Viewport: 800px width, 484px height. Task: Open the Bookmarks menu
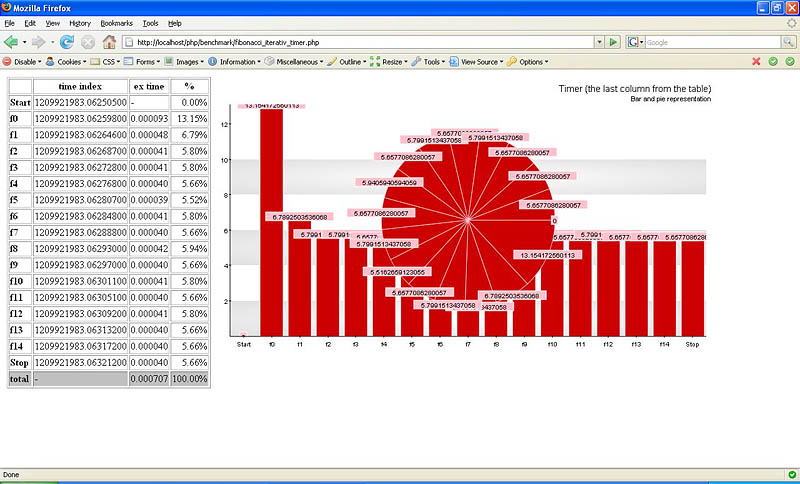coord(116,23)
